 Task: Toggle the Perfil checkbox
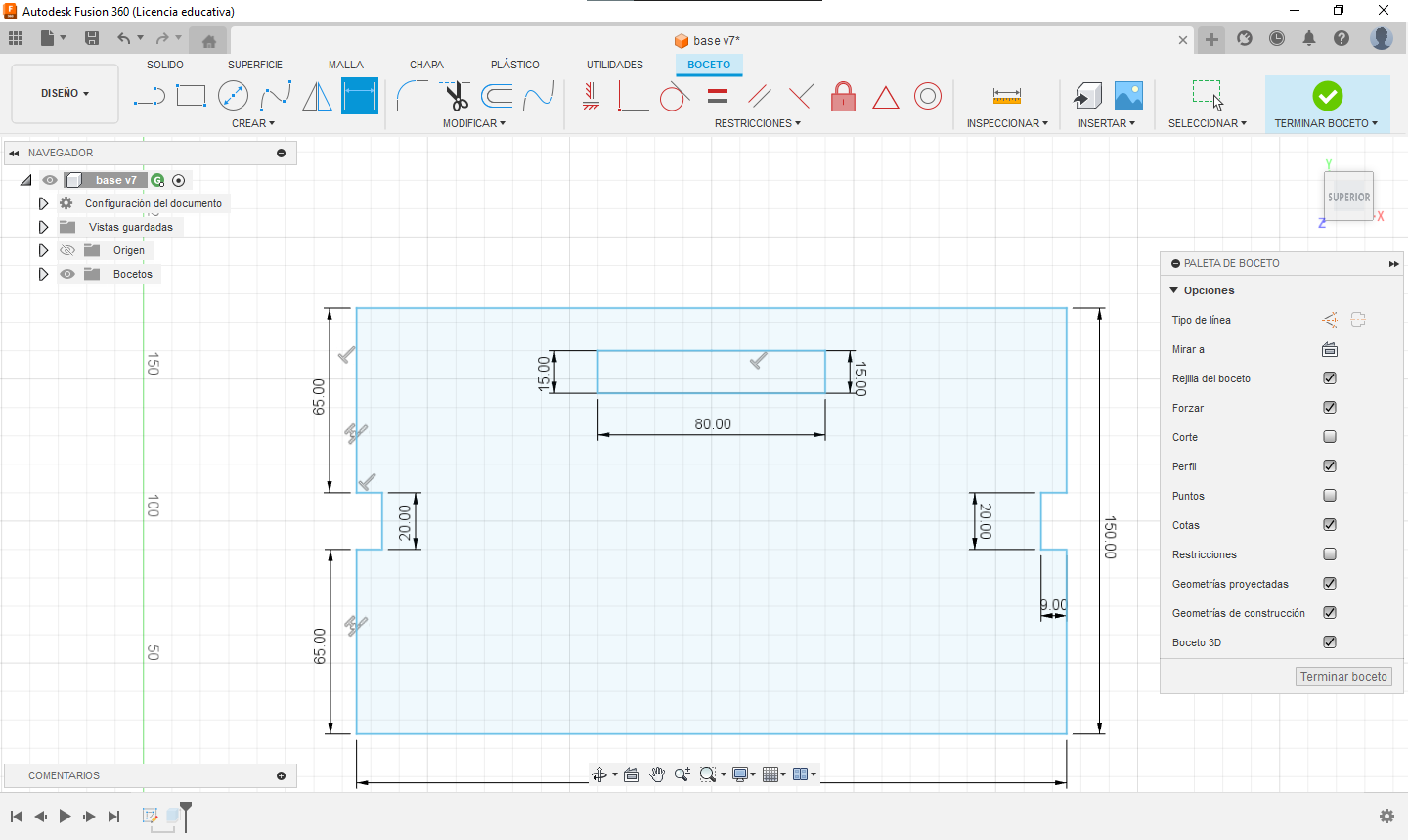(1330, 466)
